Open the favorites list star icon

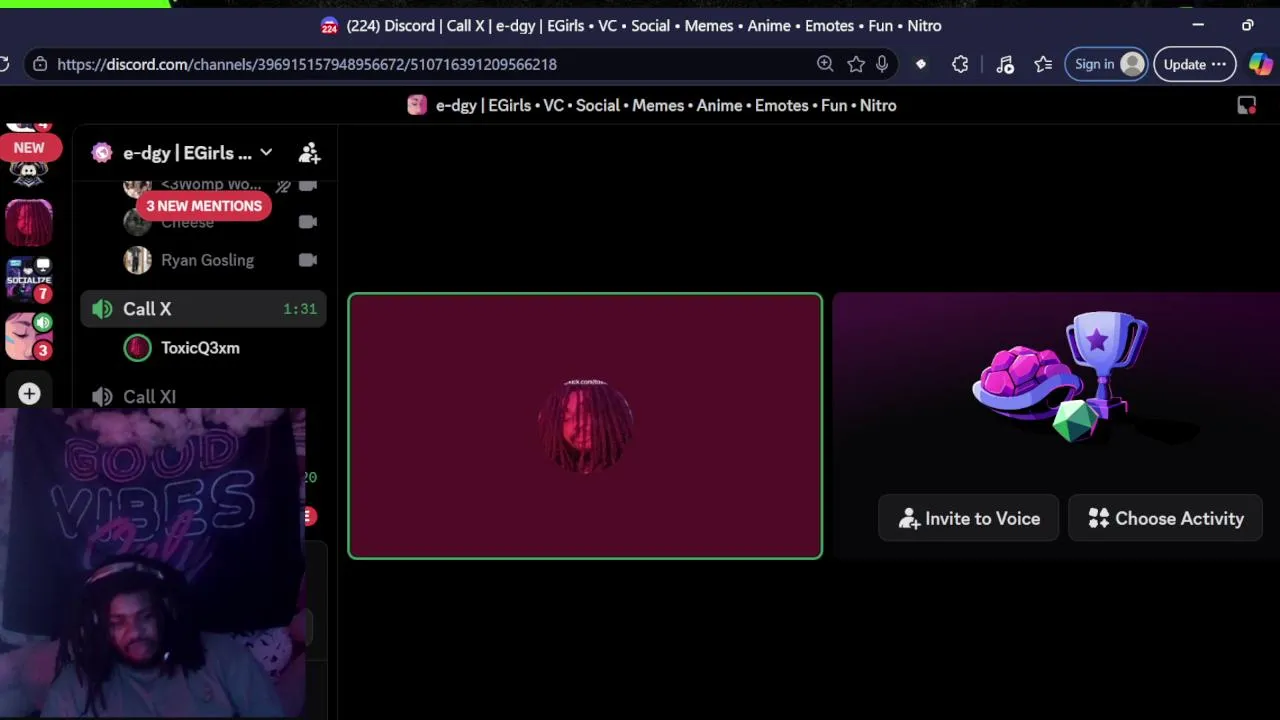coord(1043,64)
